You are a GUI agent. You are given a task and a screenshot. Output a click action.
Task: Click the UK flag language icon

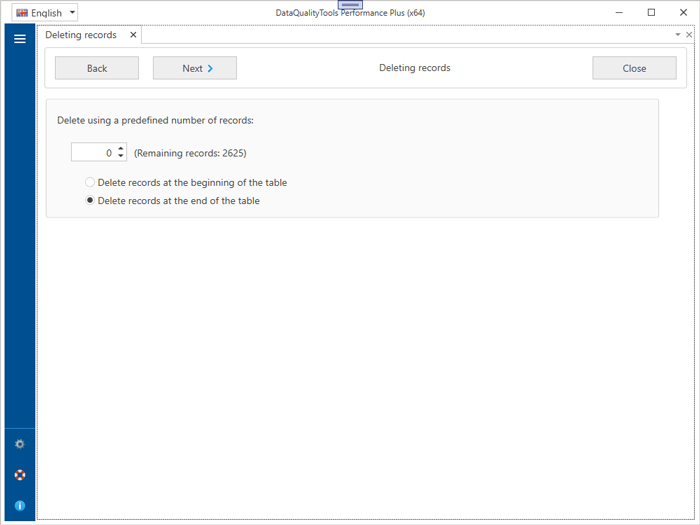tap(22, 13)
